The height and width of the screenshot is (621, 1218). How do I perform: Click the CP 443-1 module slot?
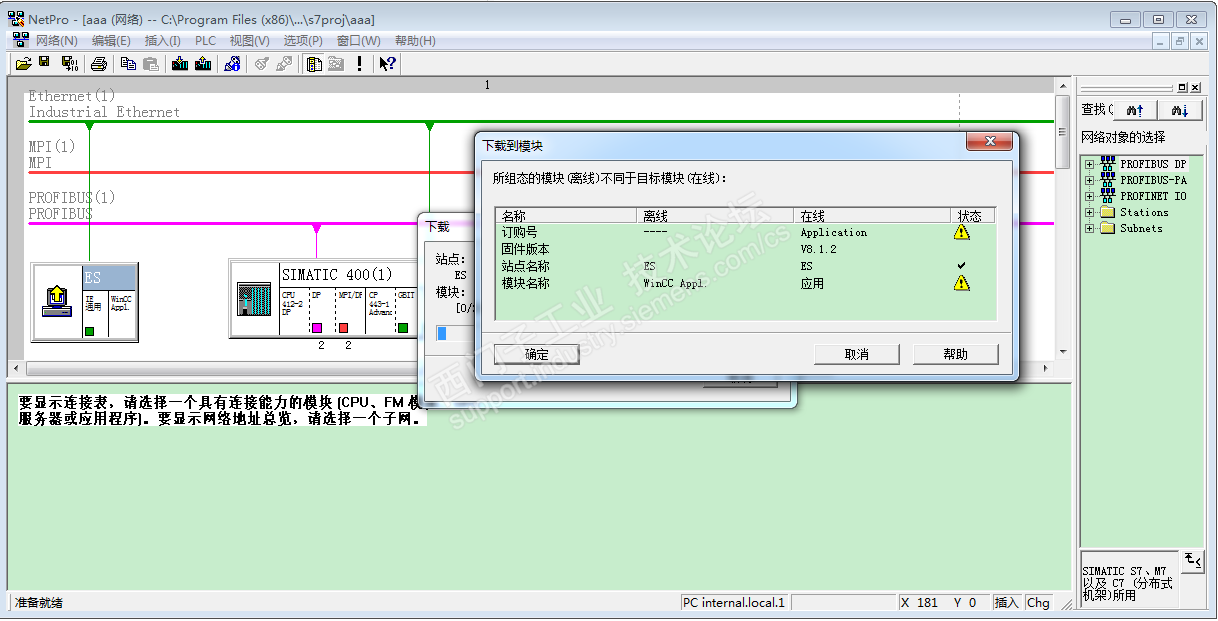click(x=381, y=312)
